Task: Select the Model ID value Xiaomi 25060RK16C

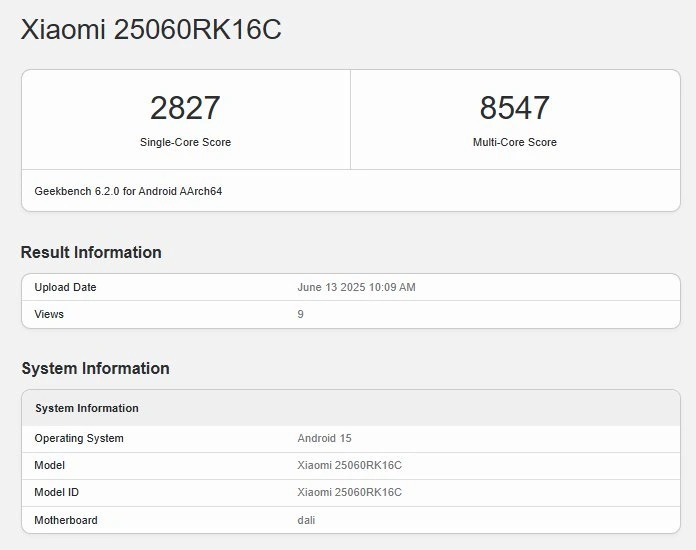Action: pyautogui.click(x=349, y=492)
